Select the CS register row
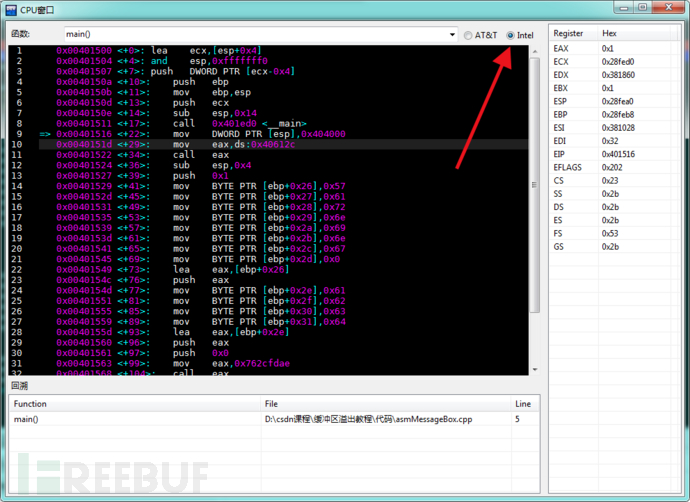The height and width of the screenshot is (502, 690). [614, 180]
